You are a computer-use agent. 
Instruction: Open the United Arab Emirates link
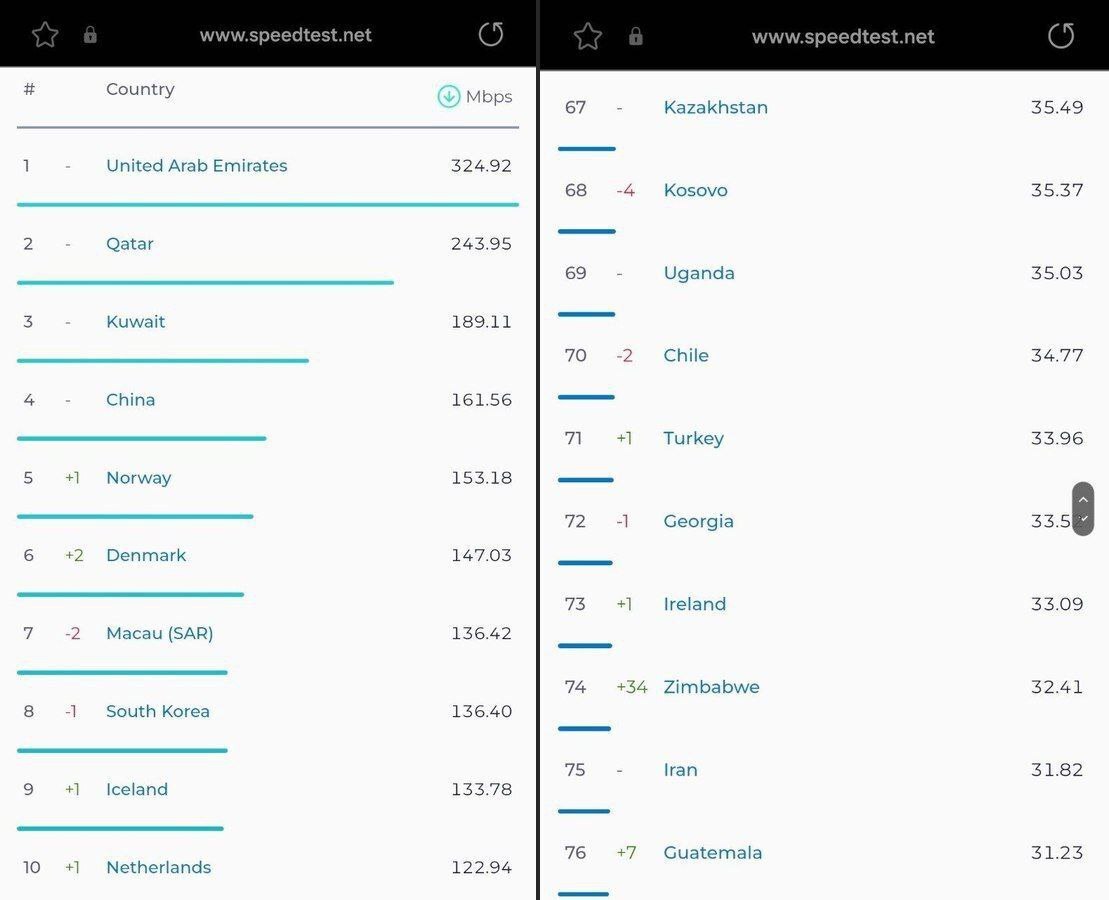[x=196, y=166]
